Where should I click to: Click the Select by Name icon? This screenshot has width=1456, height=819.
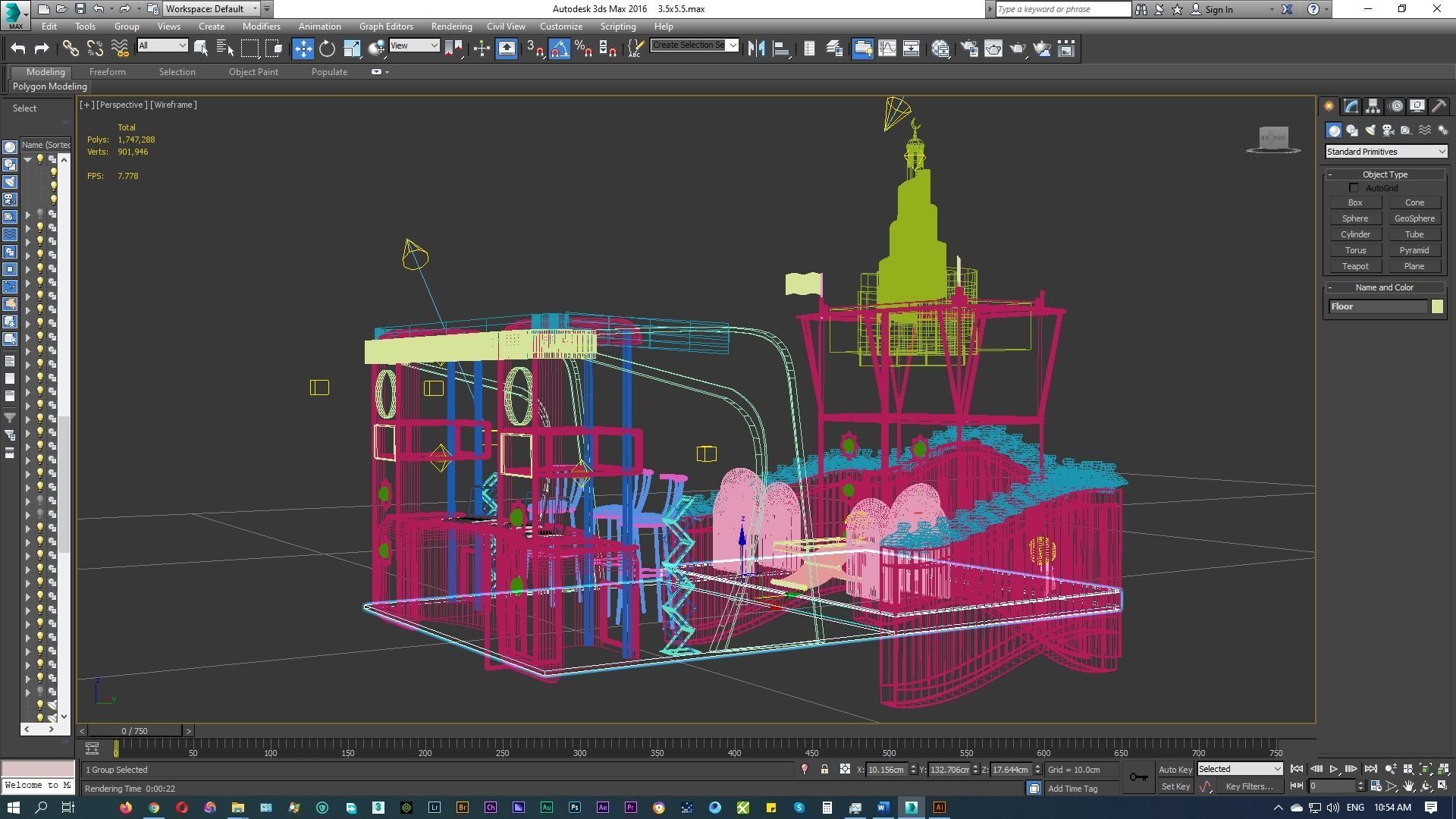pos(225,49)
